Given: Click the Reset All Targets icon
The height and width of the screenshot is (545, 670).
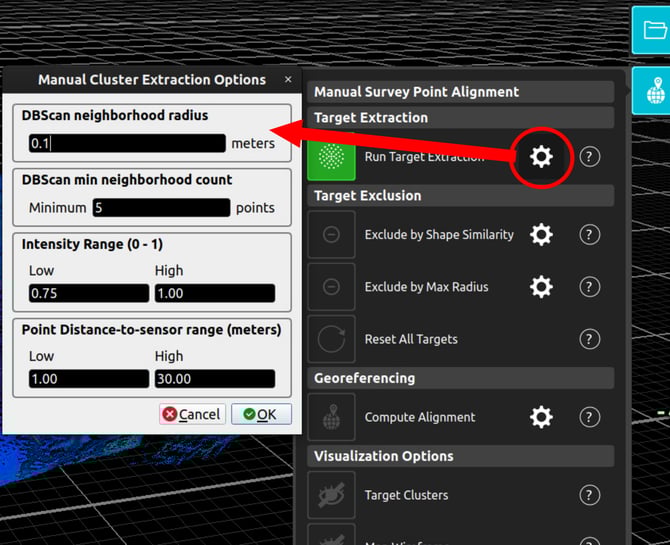Looking at the screenshot, I should [331, 339].
